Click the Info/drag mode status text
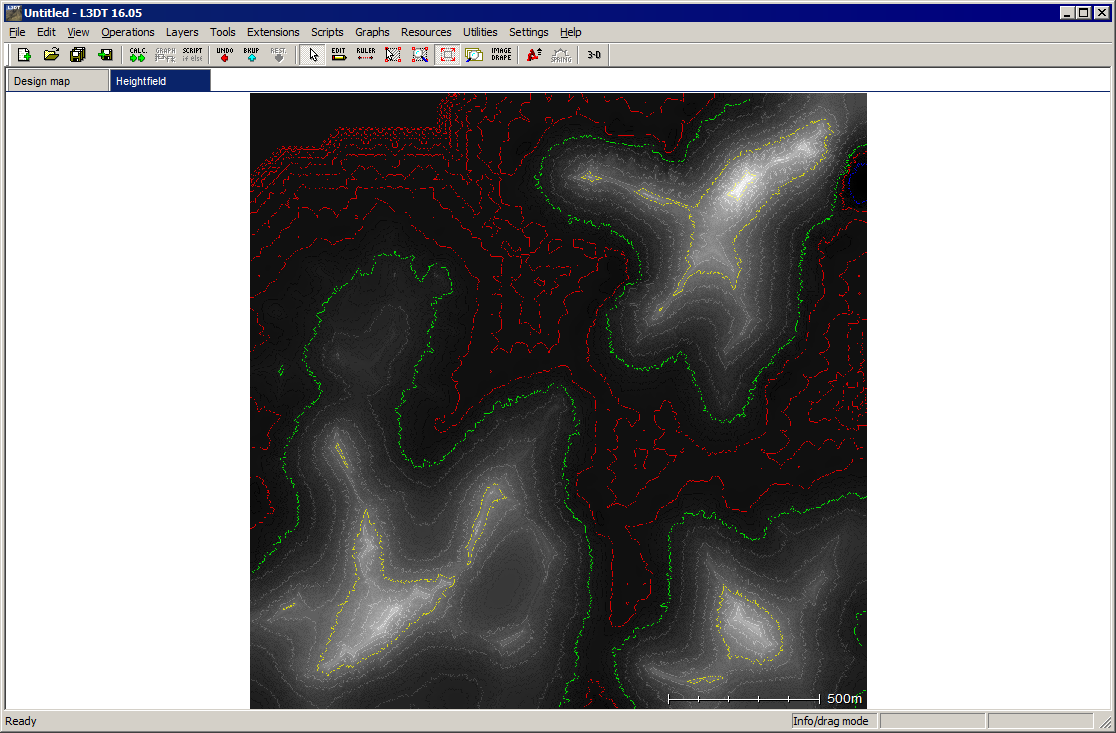Viewport: 1116px width, 733px height. (x=831, y=721)
